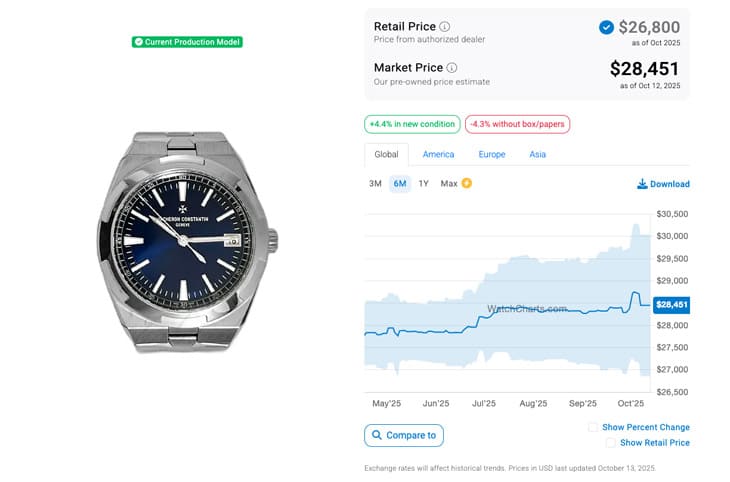
Task: Switch to the Global tab
Action: pyautogui.click(x=386, y=155)
